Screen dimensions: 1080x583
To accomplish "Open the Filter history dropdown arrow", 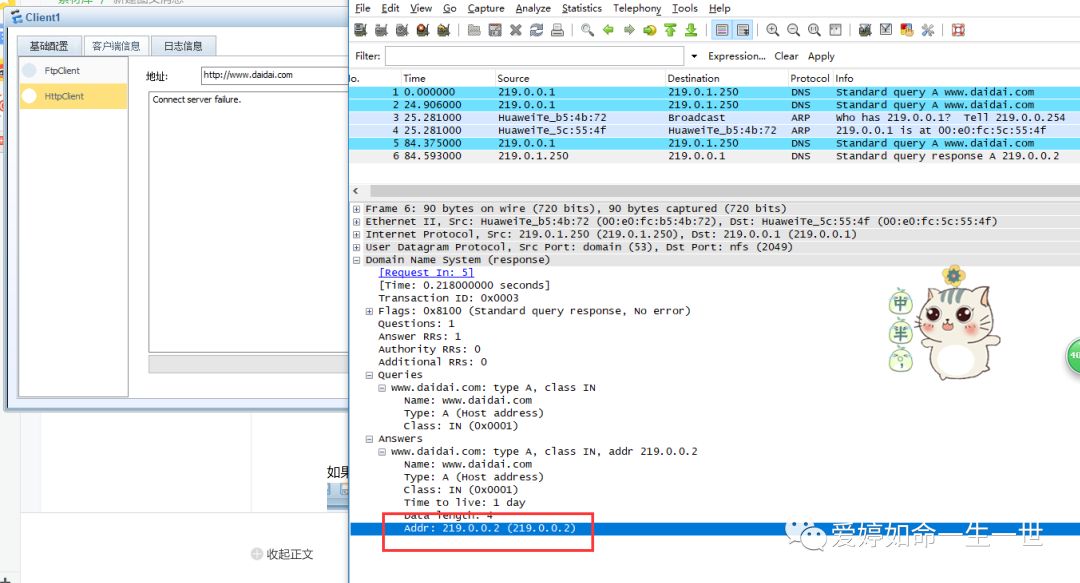I will click(x=694, y=57).
